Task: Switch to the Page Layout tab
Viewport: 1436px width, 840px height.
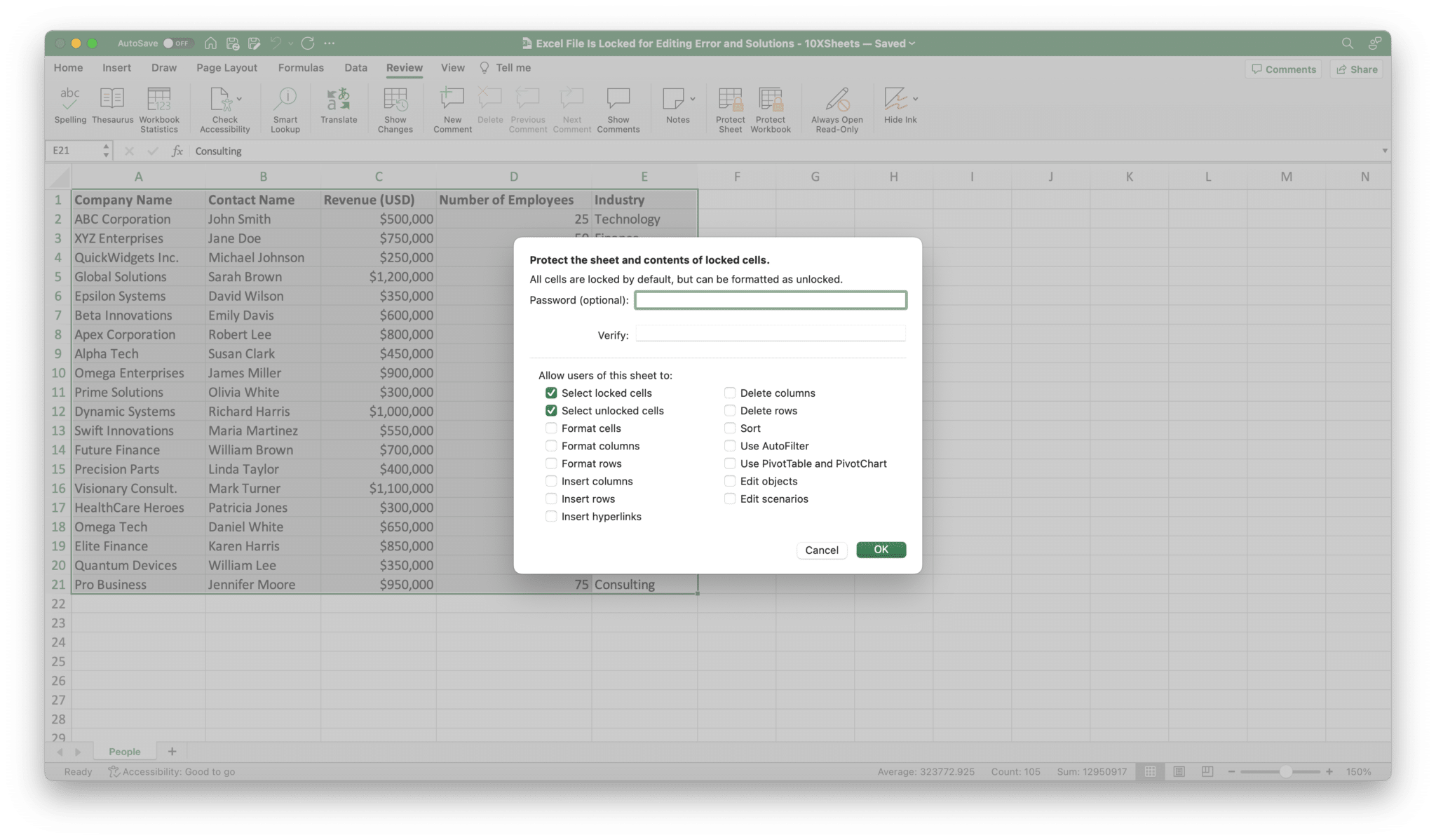Action: 226,68
